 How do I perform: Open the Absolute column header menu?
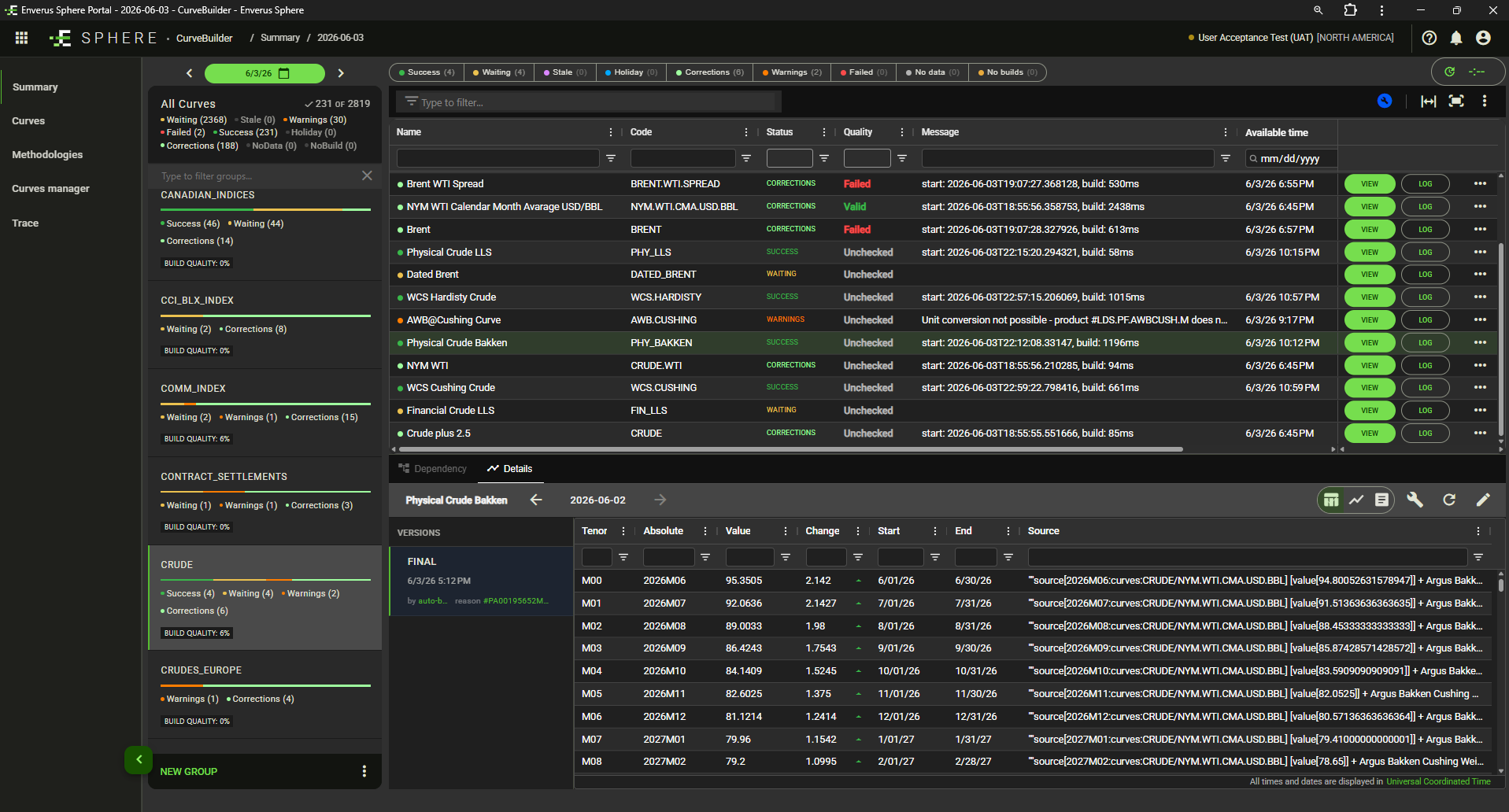pyautogui.click(x=705, y=531)
